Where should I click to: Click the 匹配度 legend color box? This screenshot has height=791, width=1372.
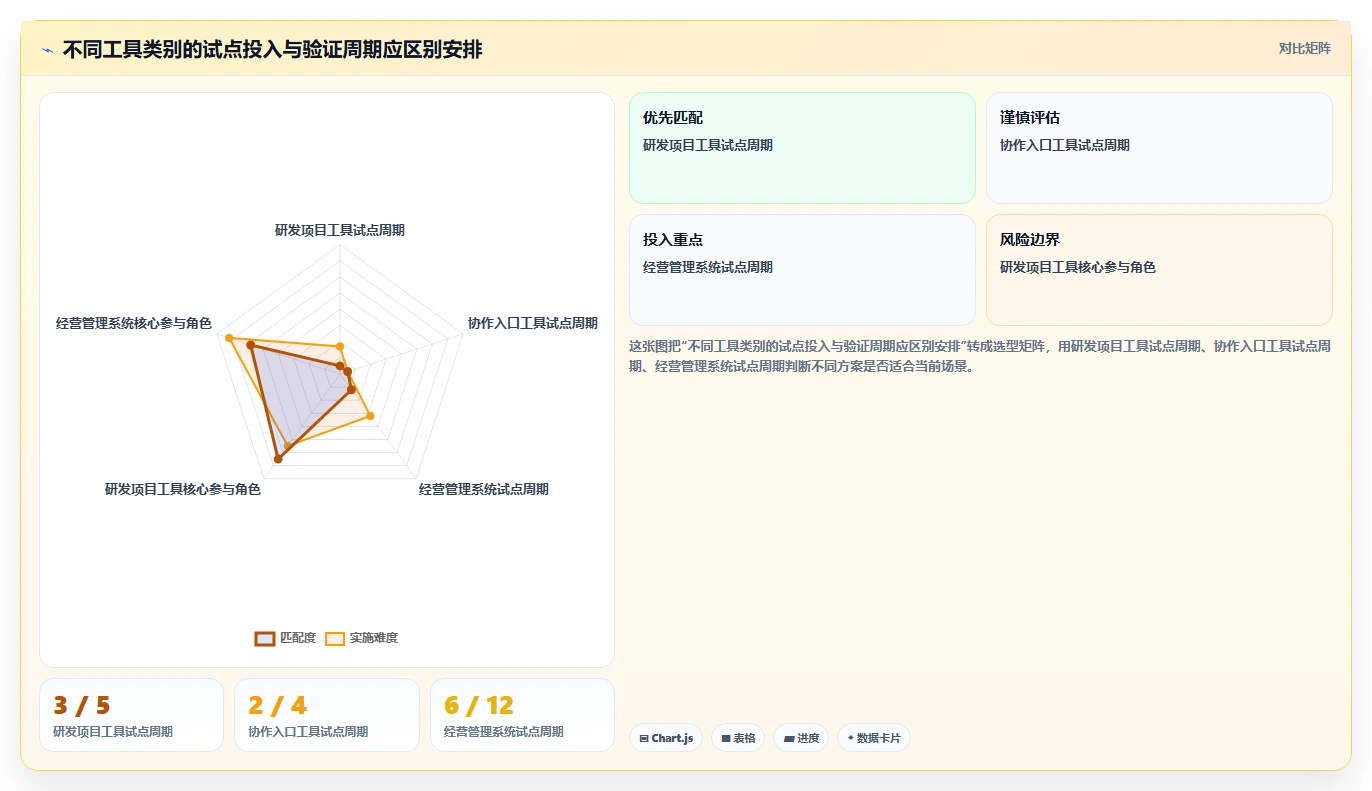265,638
